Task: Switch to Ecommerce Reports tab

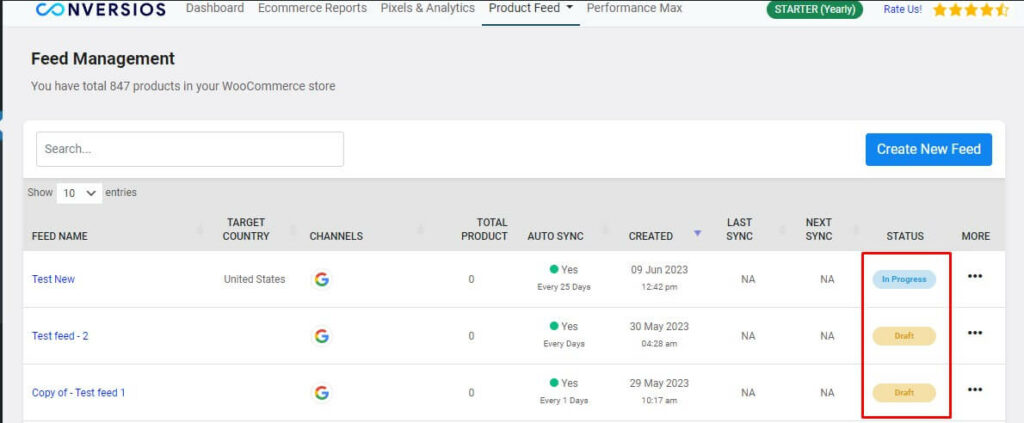Action: coord(312,8)
